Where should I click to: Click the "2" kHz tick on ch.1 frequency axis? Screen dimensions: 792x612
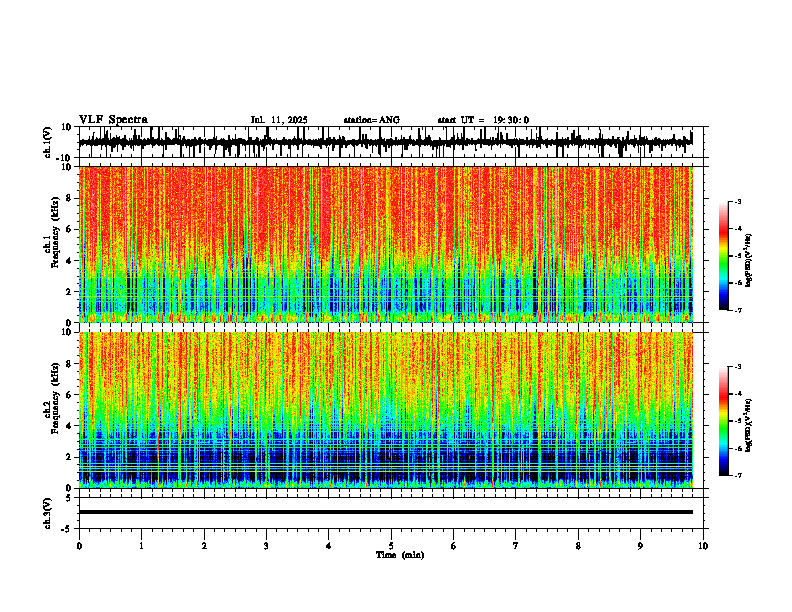pos(69,291)
